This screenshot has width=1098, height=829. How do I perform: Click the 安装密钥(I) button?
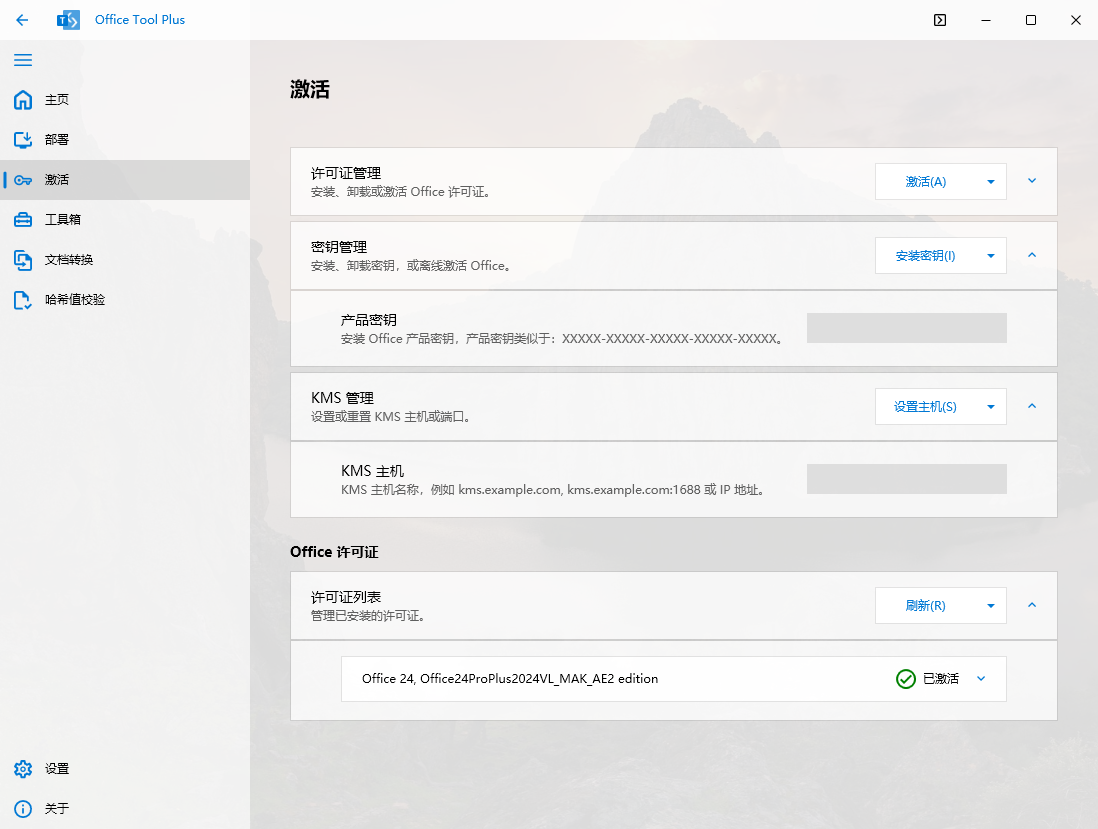click(925, 256)
